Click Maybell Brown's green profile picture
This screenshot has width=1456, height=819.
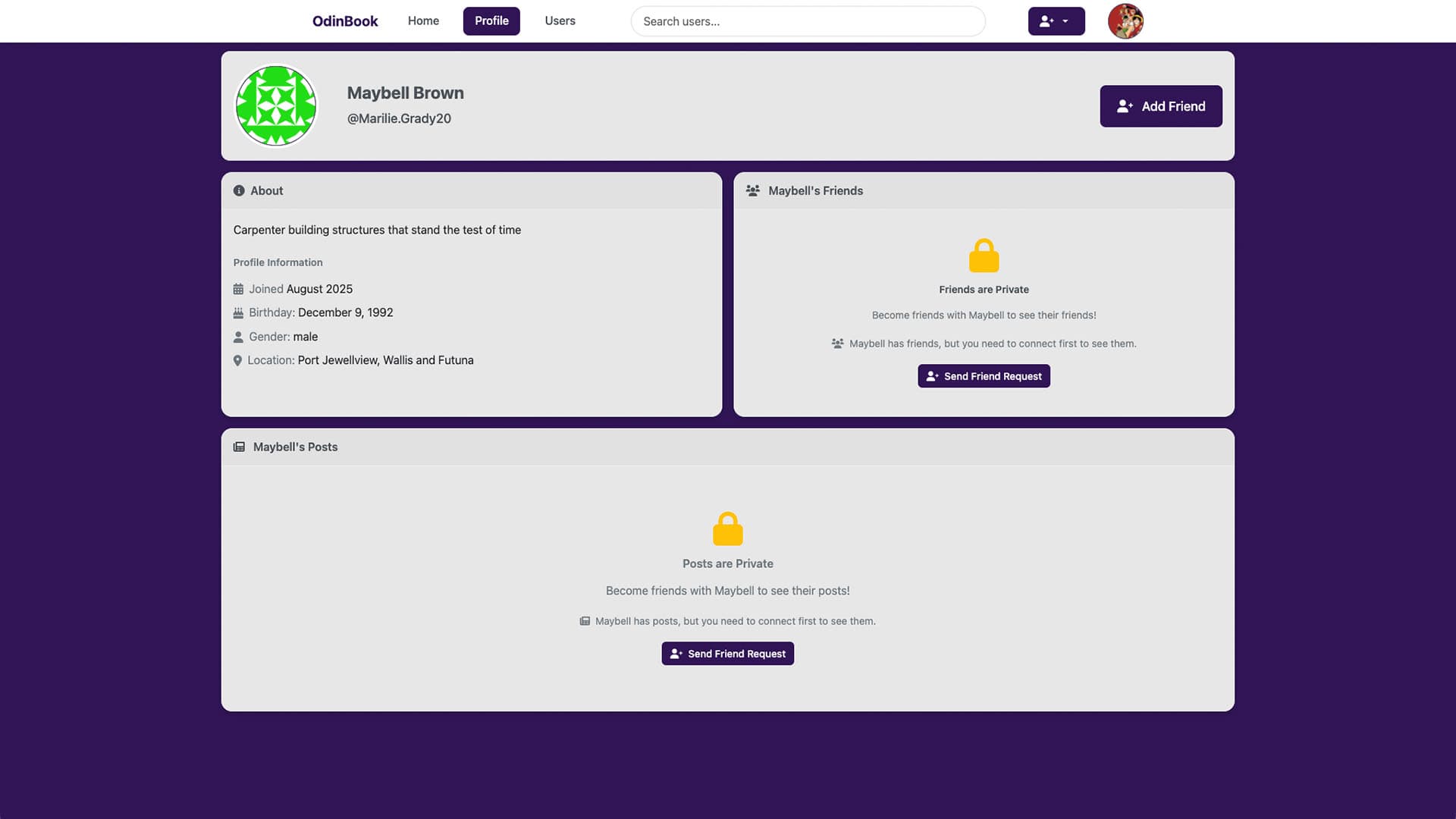(276, 106)
